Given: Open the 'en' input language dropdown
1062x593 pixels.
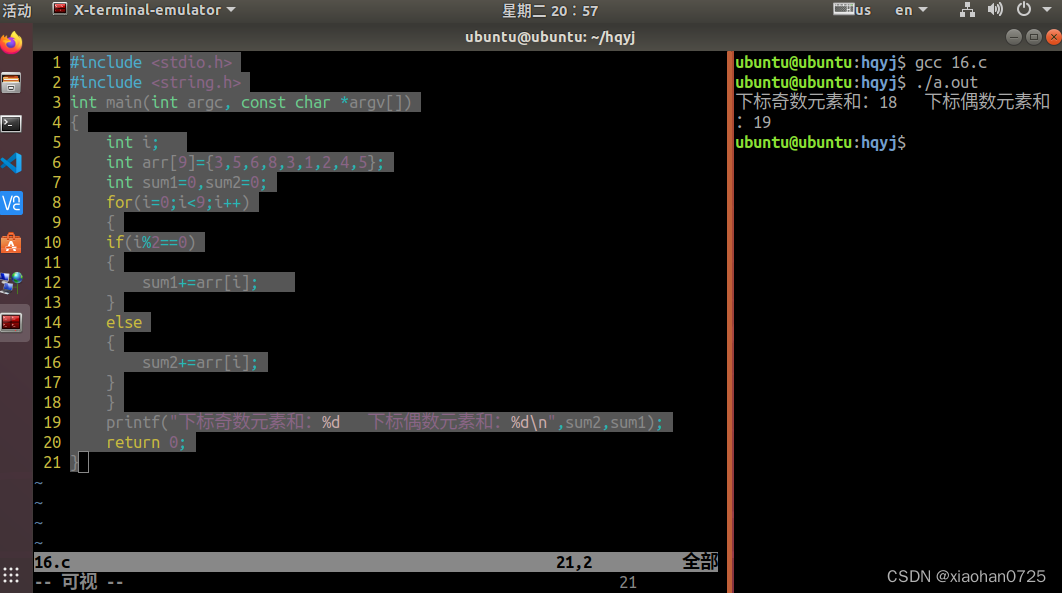Looking at the screenshot, I should [x=911, y=10].
